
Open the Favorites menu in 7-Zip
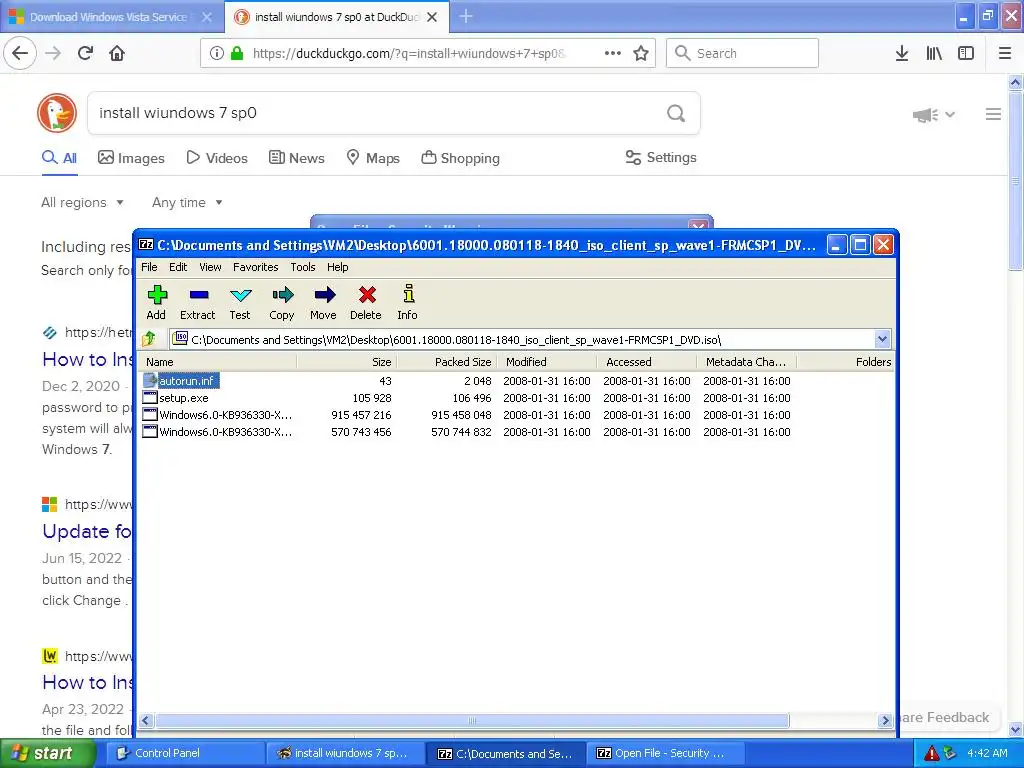click(255, 267)
